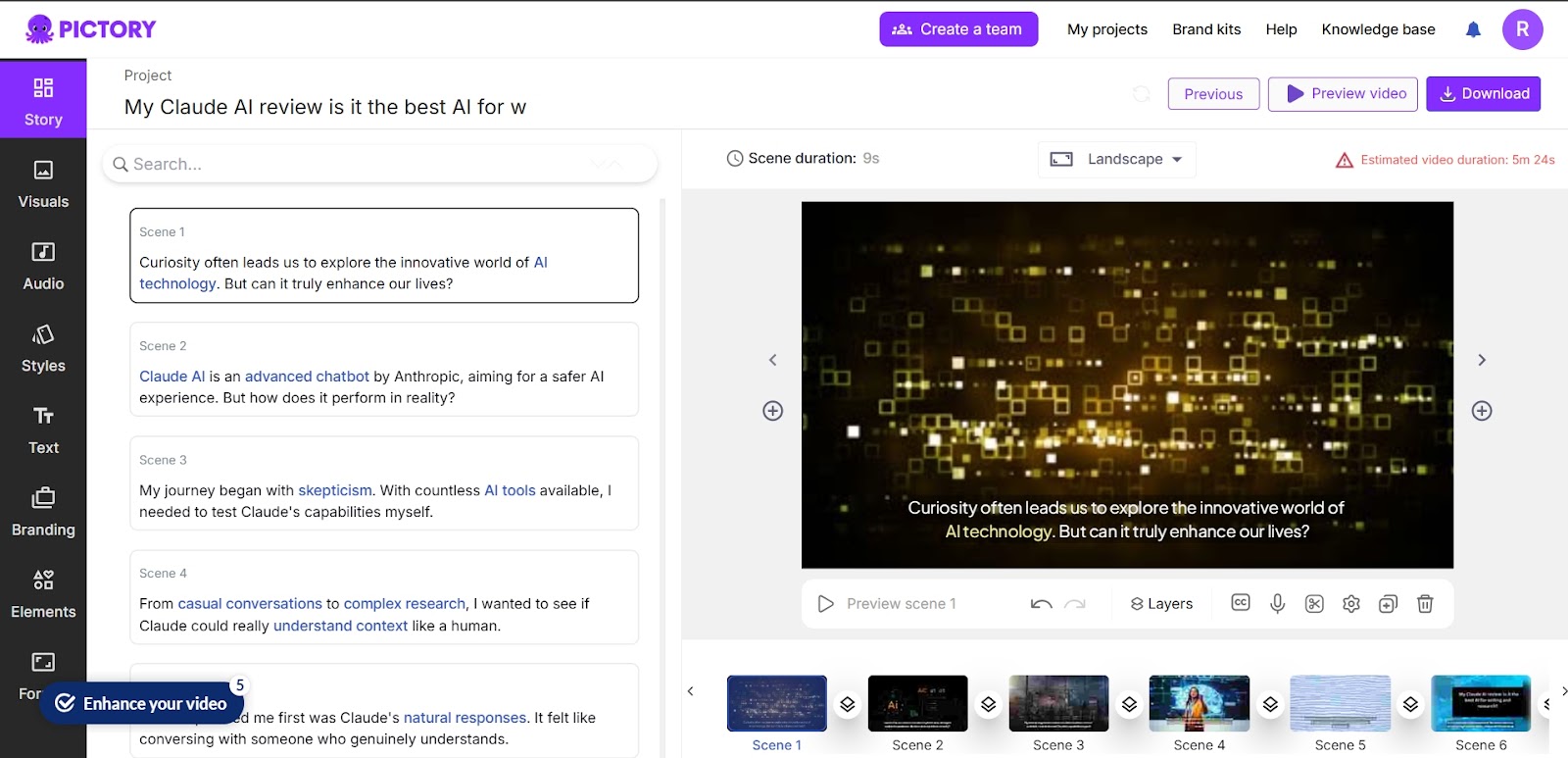This screenshot has width=1568, height=758.
Task: Select Scene 6 thumbnail in timeline
Action: coord(1481,703)
